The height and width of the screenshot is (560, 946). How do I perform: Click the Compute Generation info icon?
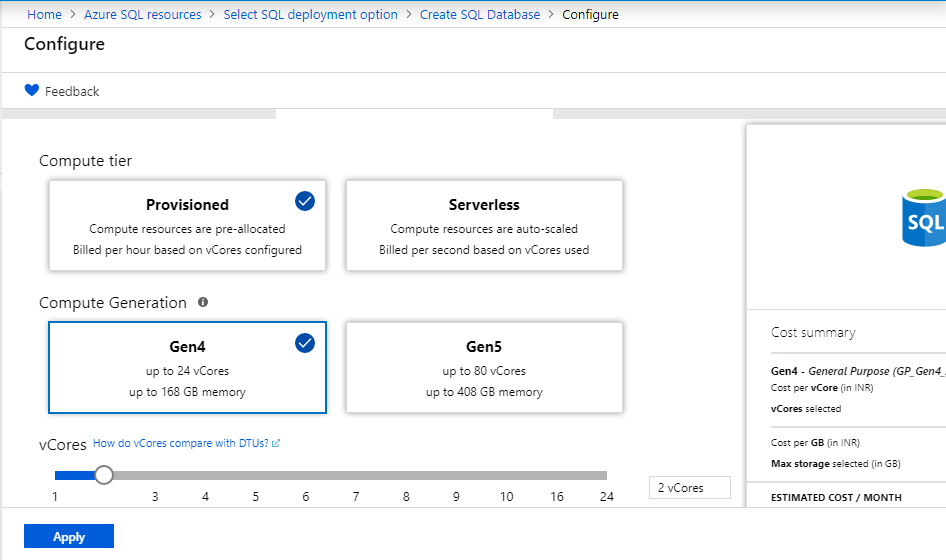[x=203, y=302]
